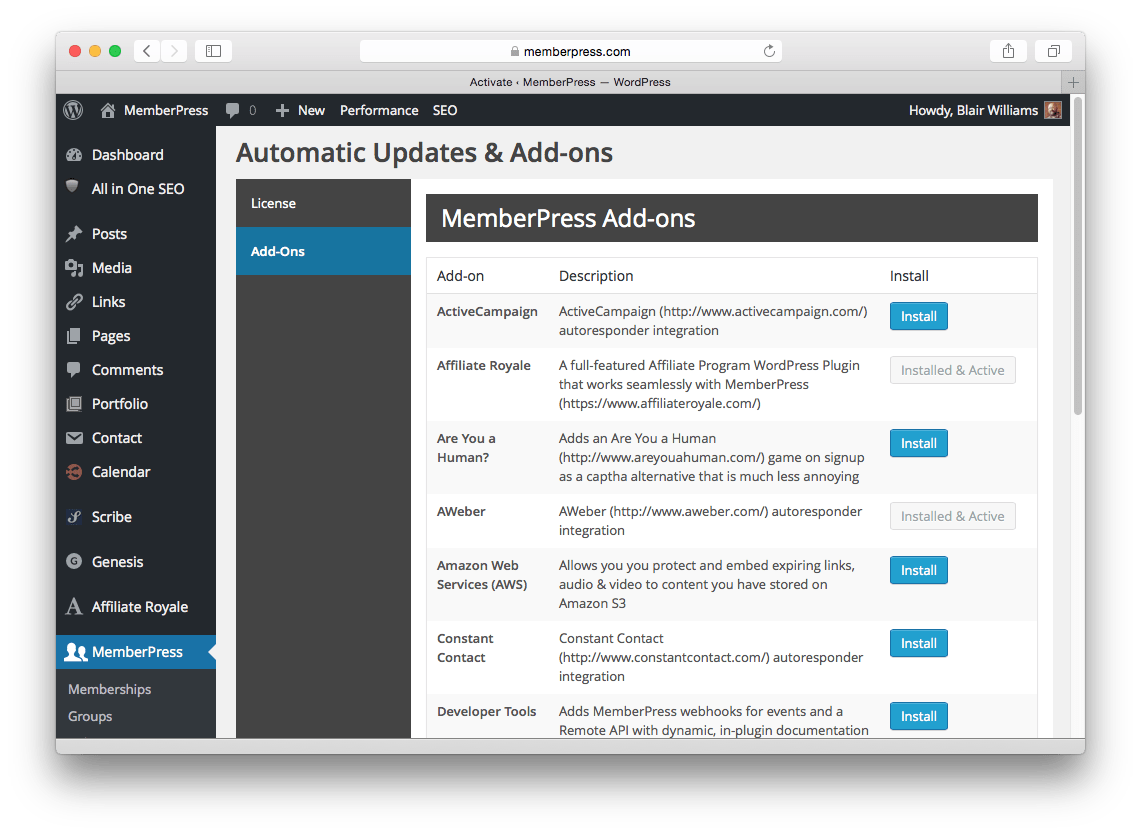Click New in the admin bar
The width and height of the screenshot is (1141, 834).
coord(311,111)
